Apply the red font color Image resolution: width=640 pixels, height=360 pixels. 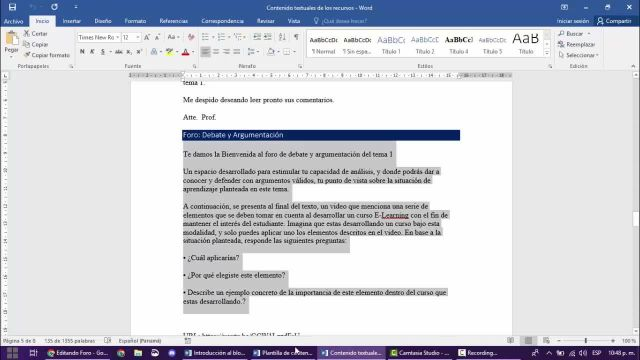(x=185, y=52)
